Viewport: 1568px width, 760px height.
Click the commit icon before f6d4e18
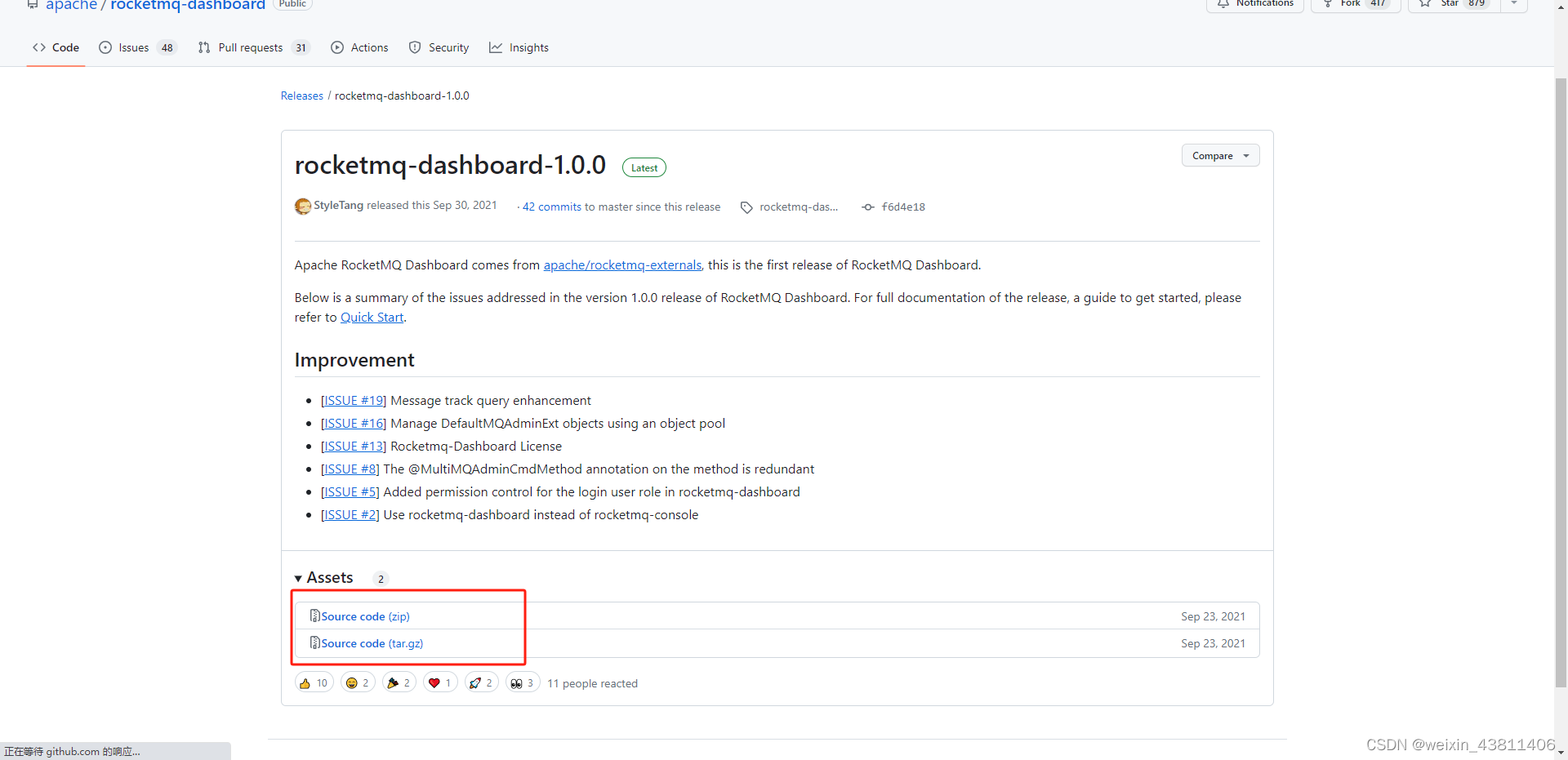(x=868, y=207)
